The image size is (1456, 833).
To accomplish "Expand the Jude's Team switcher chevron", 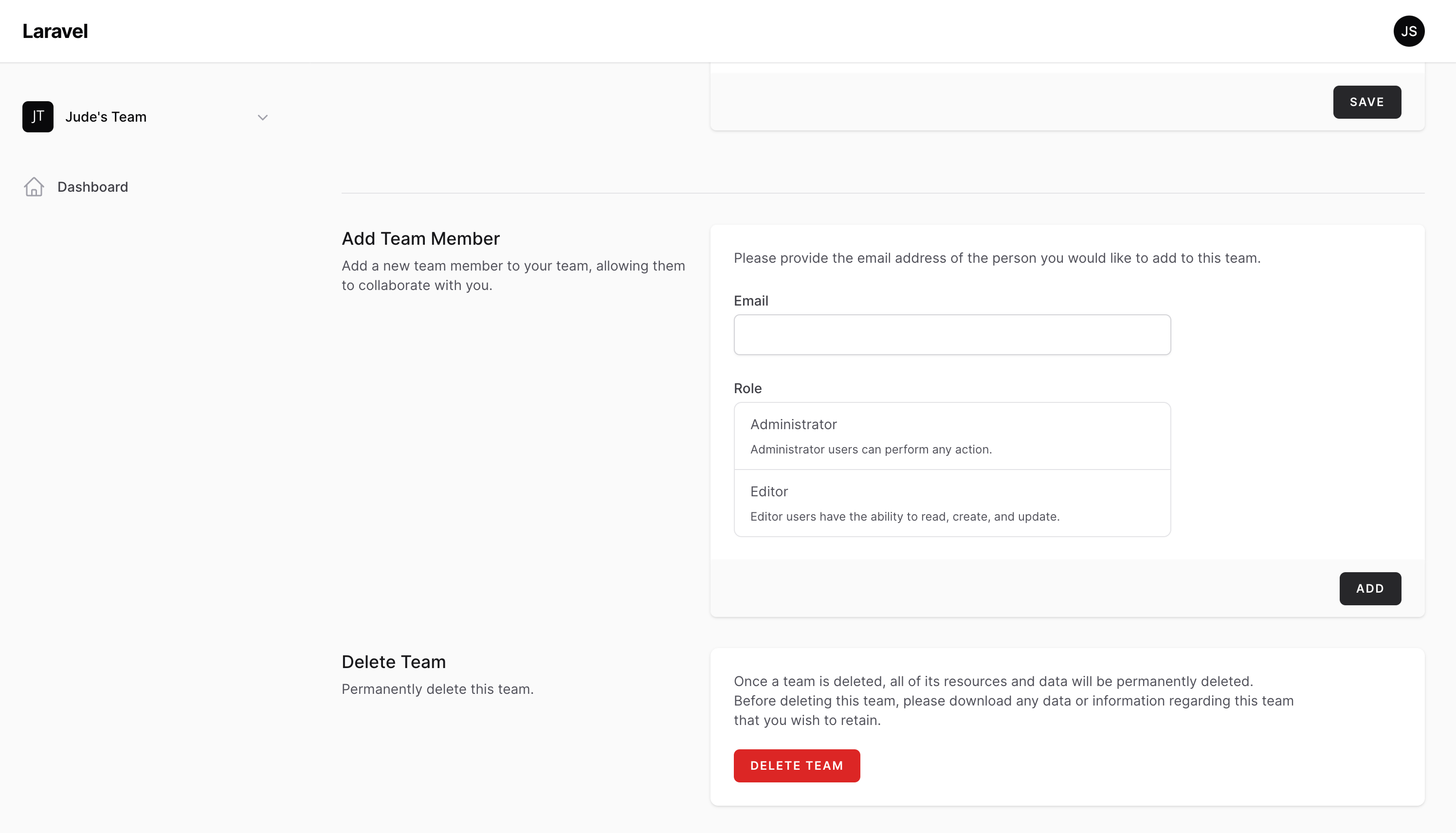I will click(263, 117).
